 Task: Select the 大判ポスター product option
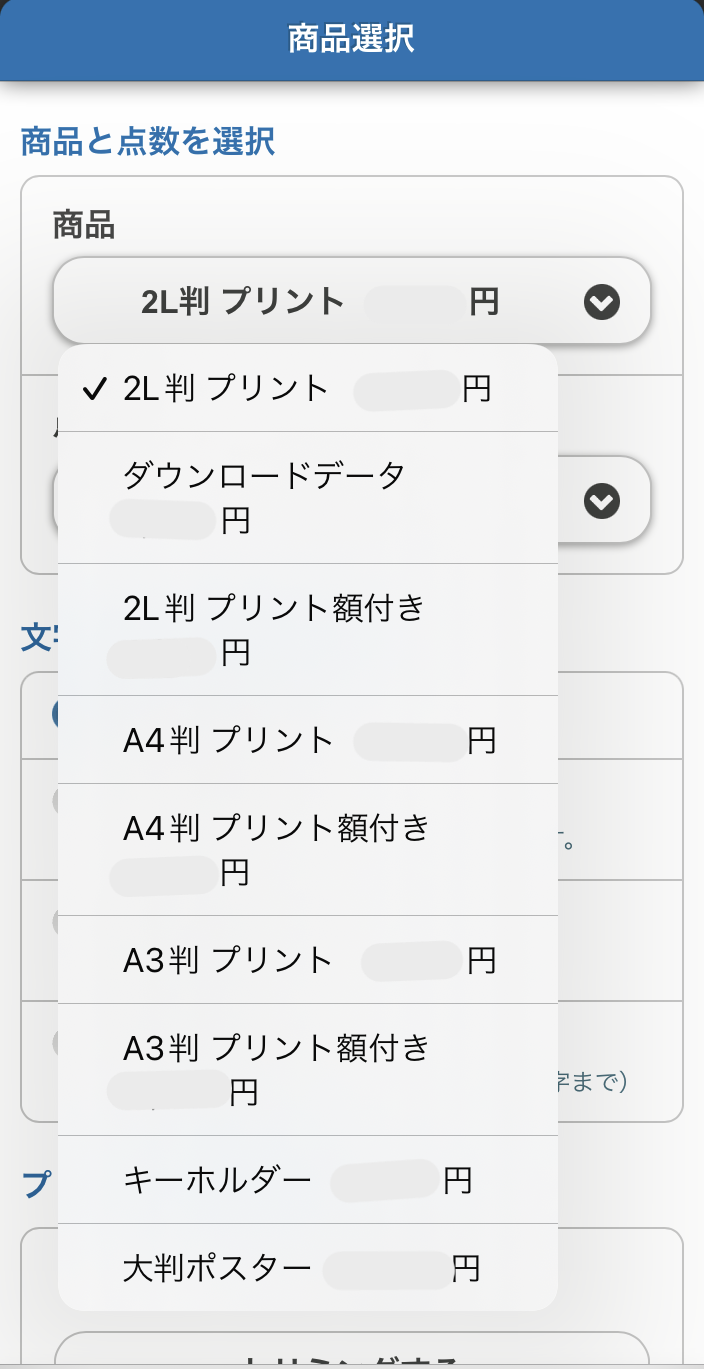pyautogui.click(x=308, y=1267)
